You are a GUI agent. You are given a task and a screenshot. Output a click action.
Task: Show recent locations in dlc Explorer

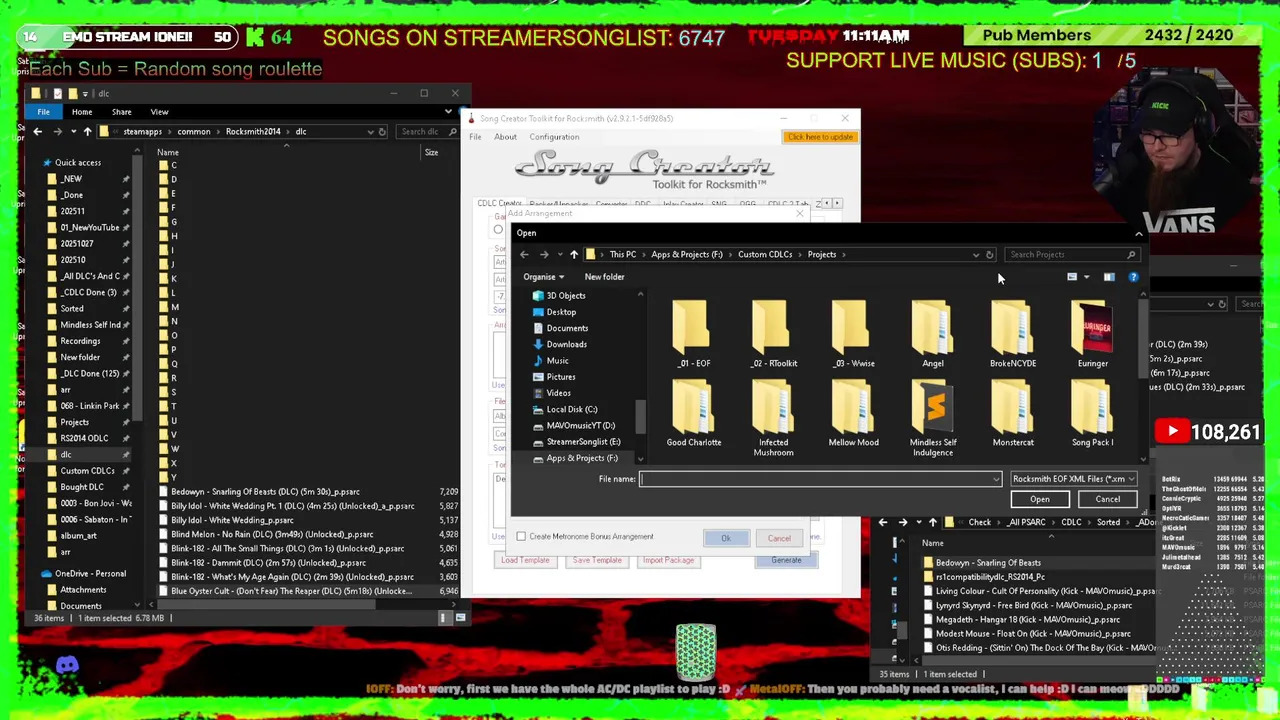tap(72, 132)
